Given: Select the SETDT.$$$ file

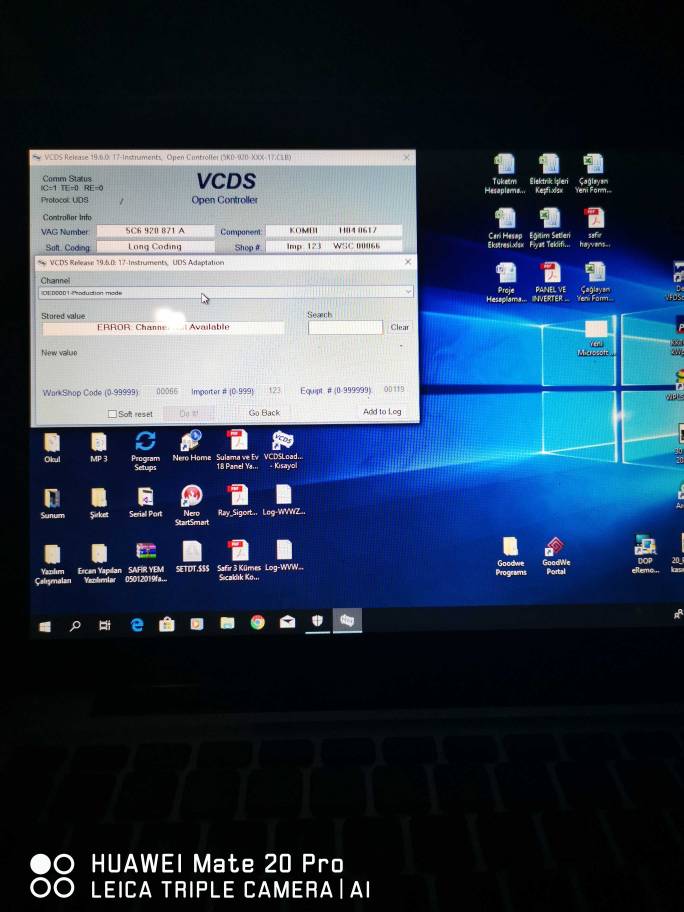Looking at the screenshot, I should [192, 557].
